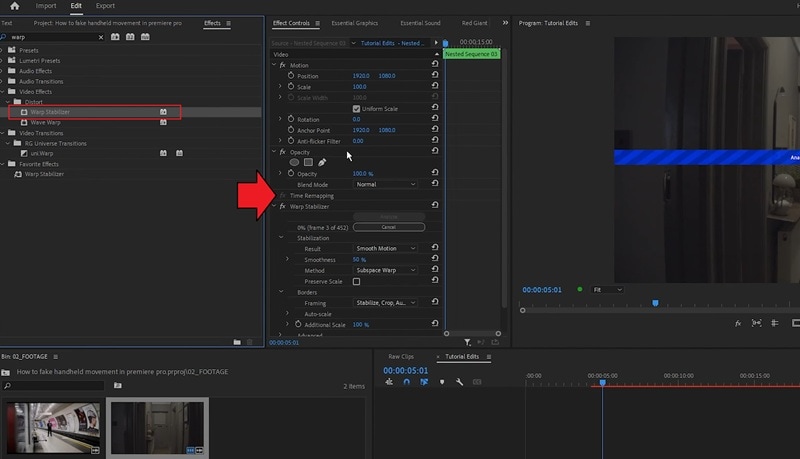Toggle linked selection in timeline

coord(424,381)
